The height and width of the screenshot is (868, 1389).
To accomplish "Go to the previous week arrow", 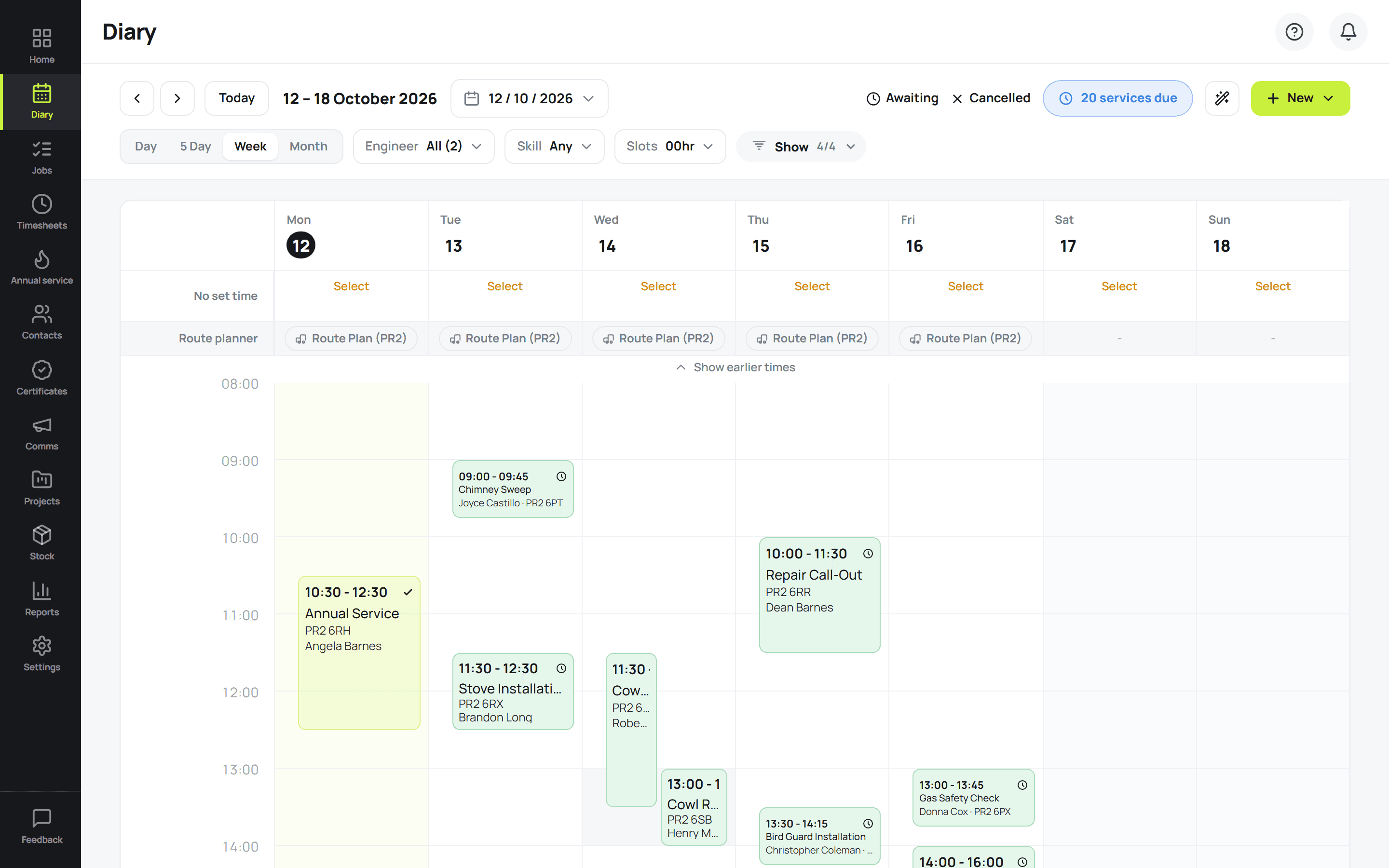I will 136,98.
